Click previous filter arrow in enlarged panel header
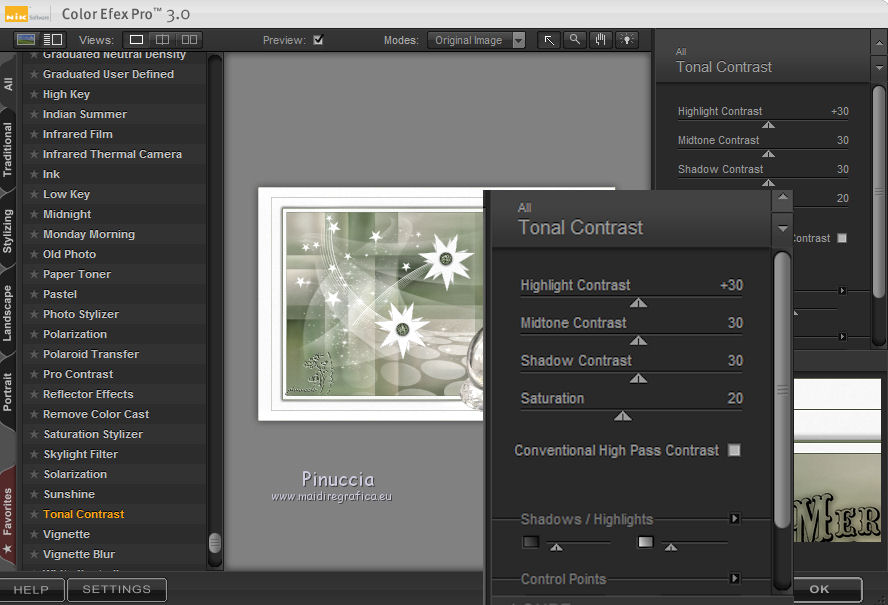Image resolution: width=888 pixels, height=605 pixels. click(783, 197)
